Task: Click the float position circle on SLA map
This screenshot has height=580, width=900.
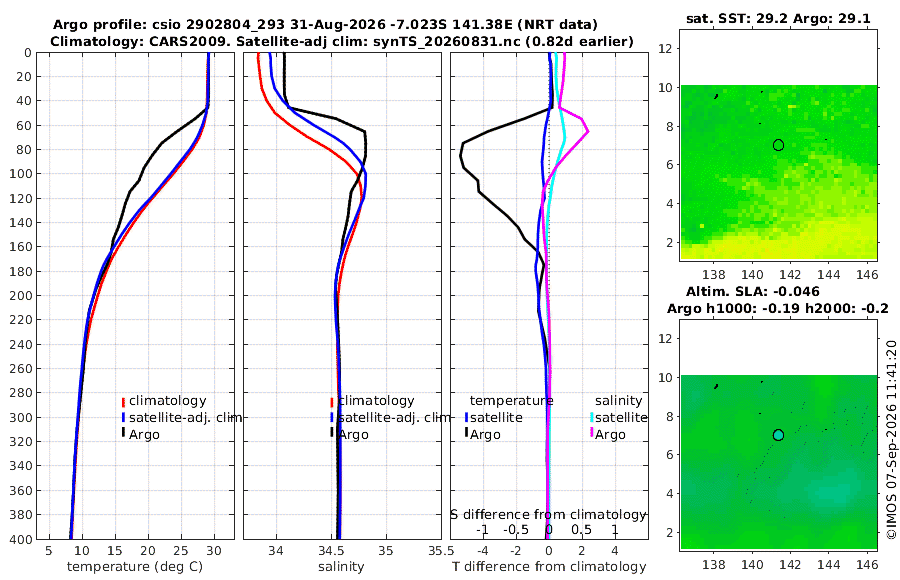Action: coord(778,435)
